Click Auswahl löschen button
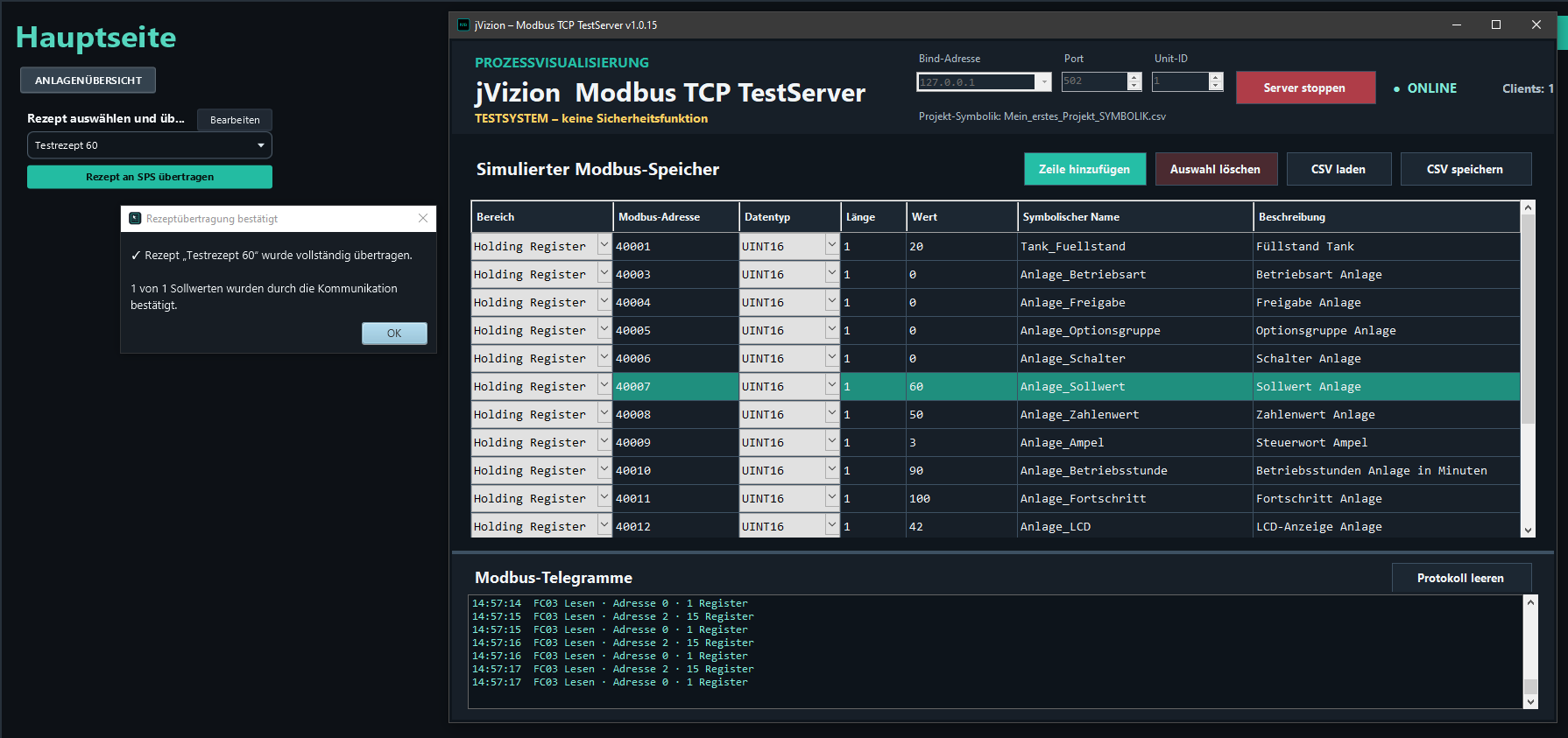The width and height of the screenshot is (1568, 738). click(x=1216, y=169)
